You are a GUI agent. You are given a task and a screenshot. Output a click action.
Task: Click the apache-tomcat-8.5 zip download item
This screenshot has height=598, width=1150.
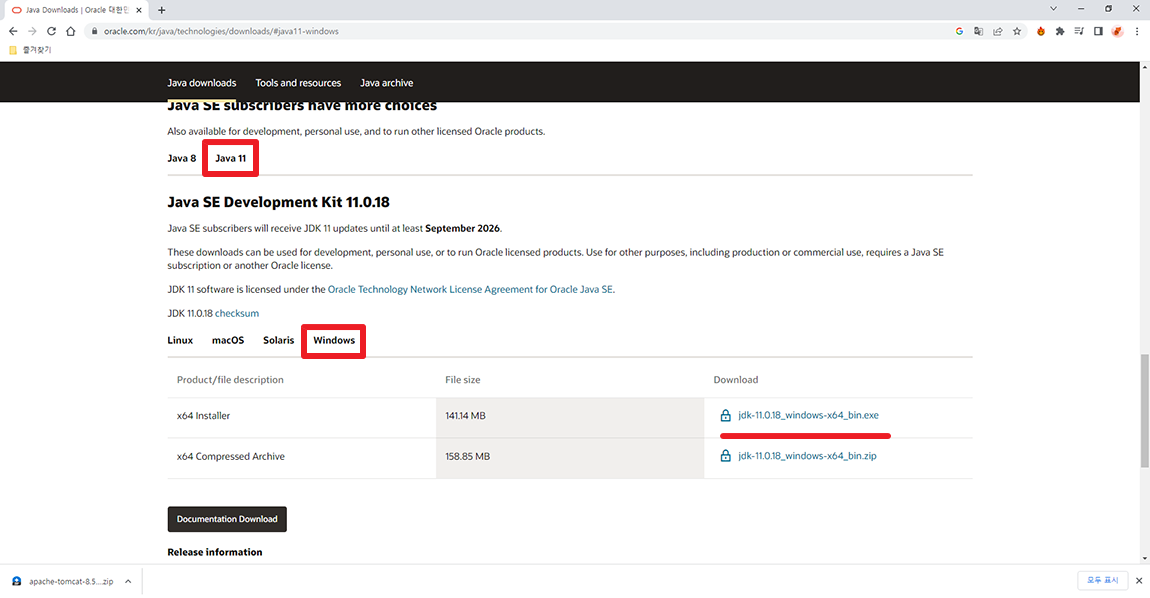click(71, 581)
